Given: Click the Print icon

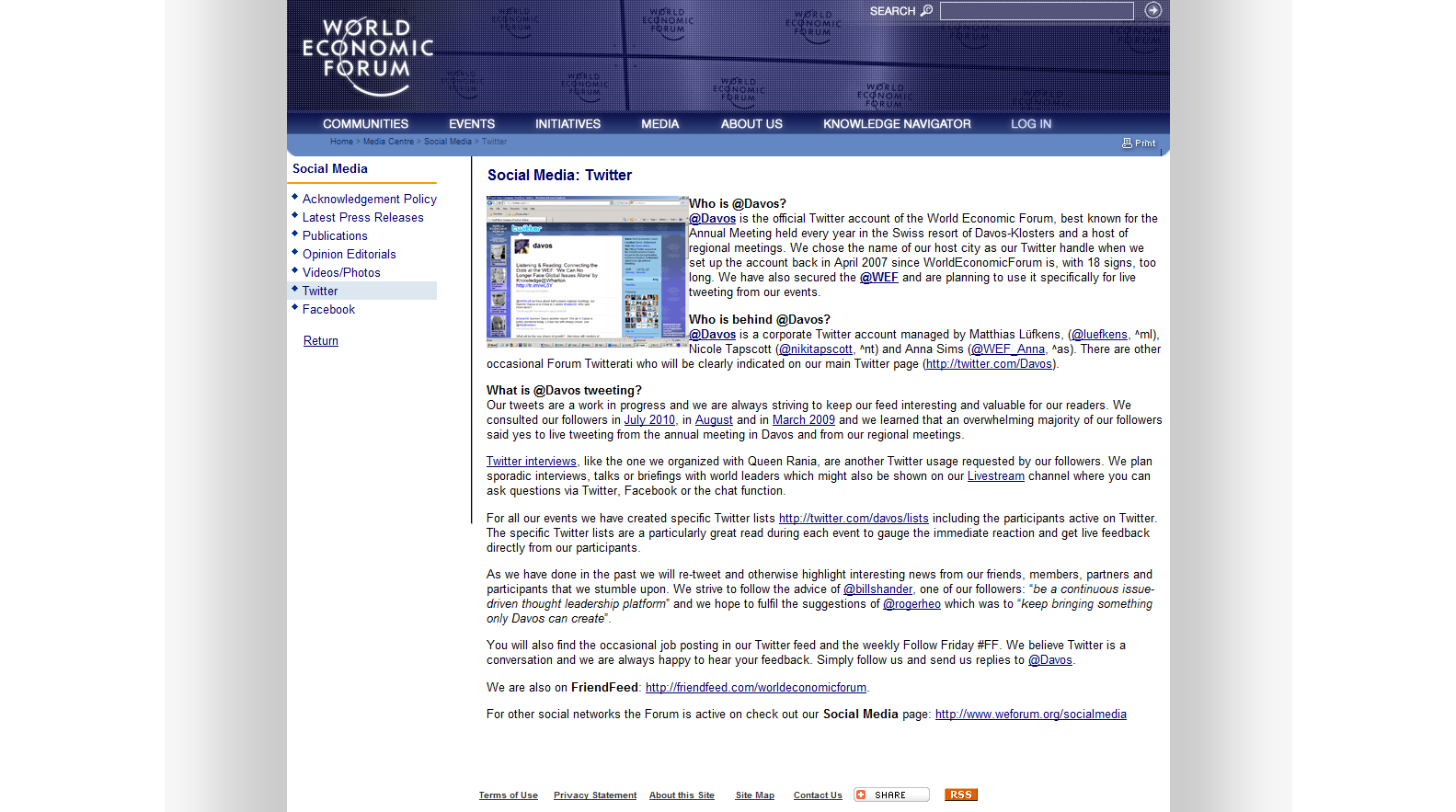Looking at the screenshot, I should 1128,143.
